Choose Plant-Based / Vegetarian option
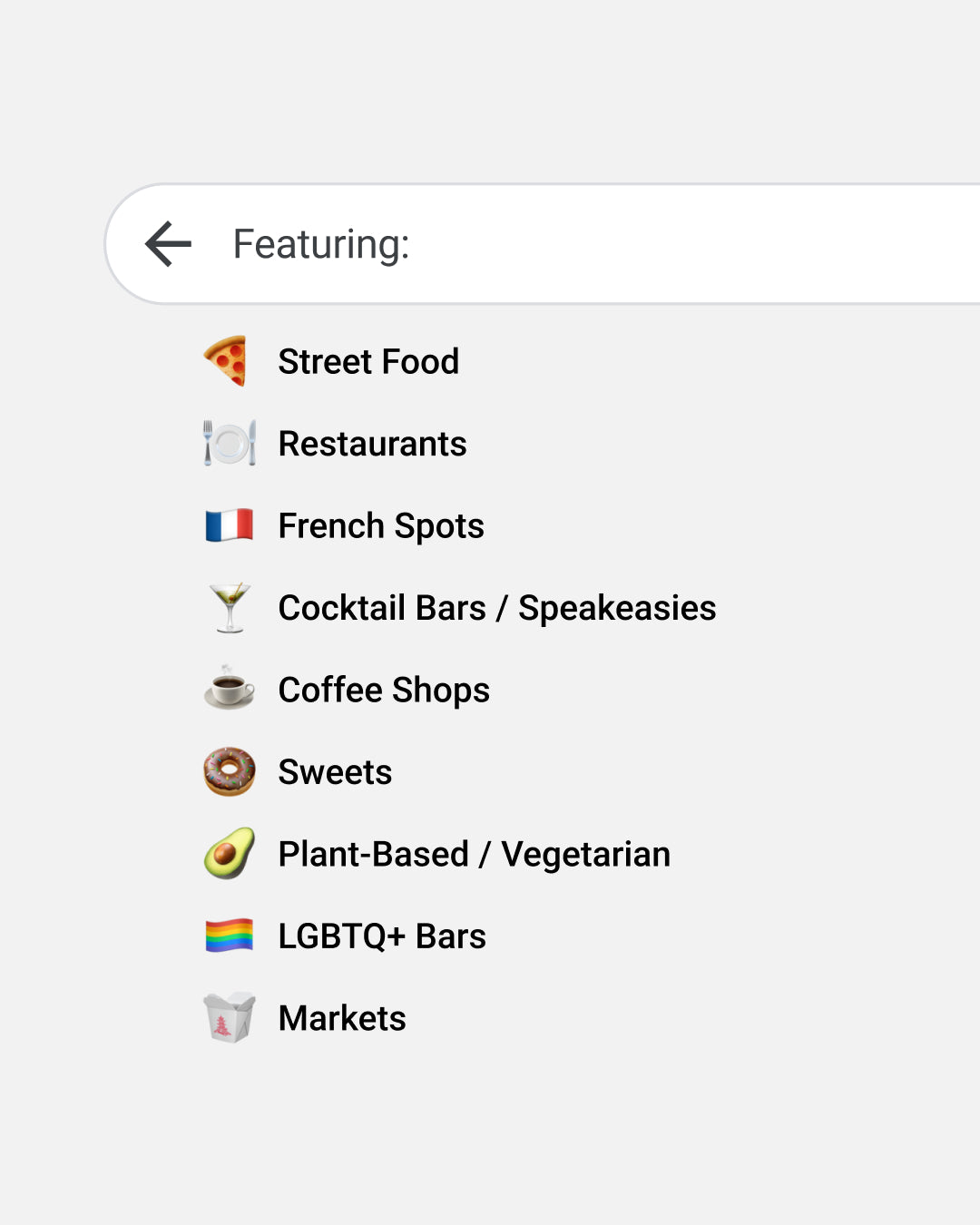 coord(475,855)
